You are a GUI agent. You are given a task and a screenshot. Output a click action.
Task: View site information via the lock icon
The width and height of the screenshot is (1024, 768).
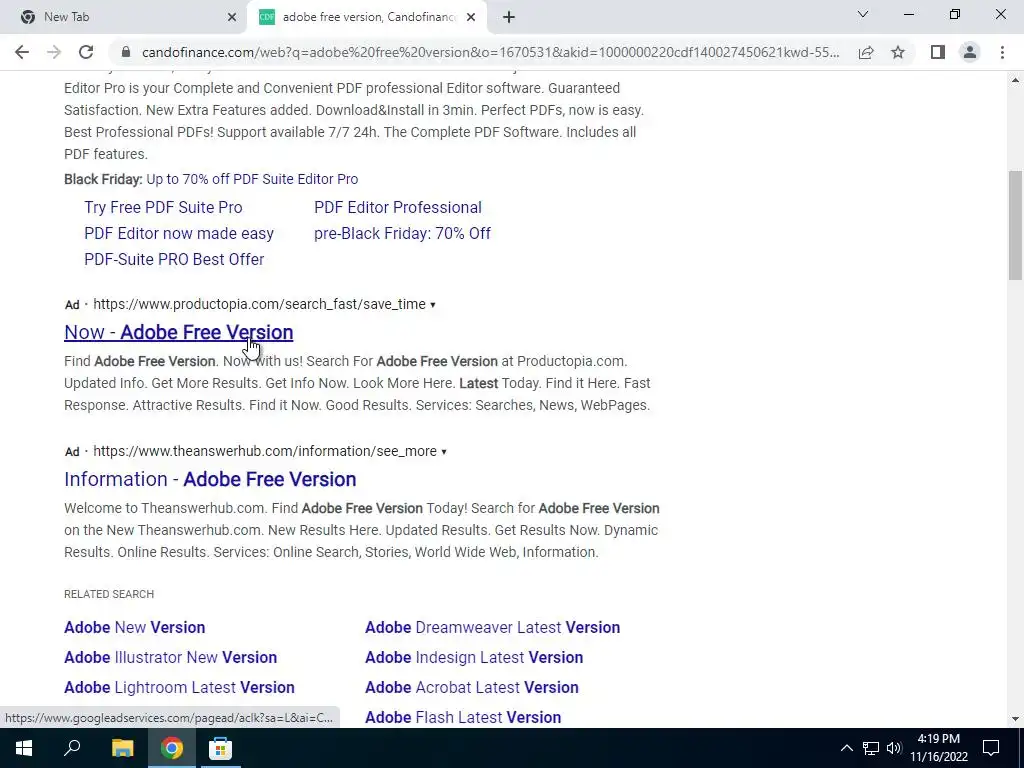126,52
